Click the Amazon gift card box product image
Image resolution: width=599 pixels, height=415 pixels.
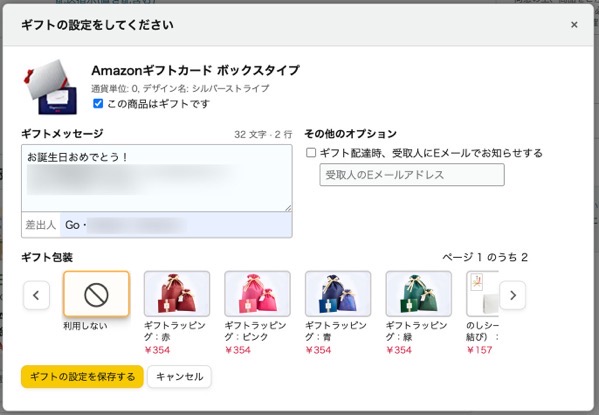click(50, 87)
